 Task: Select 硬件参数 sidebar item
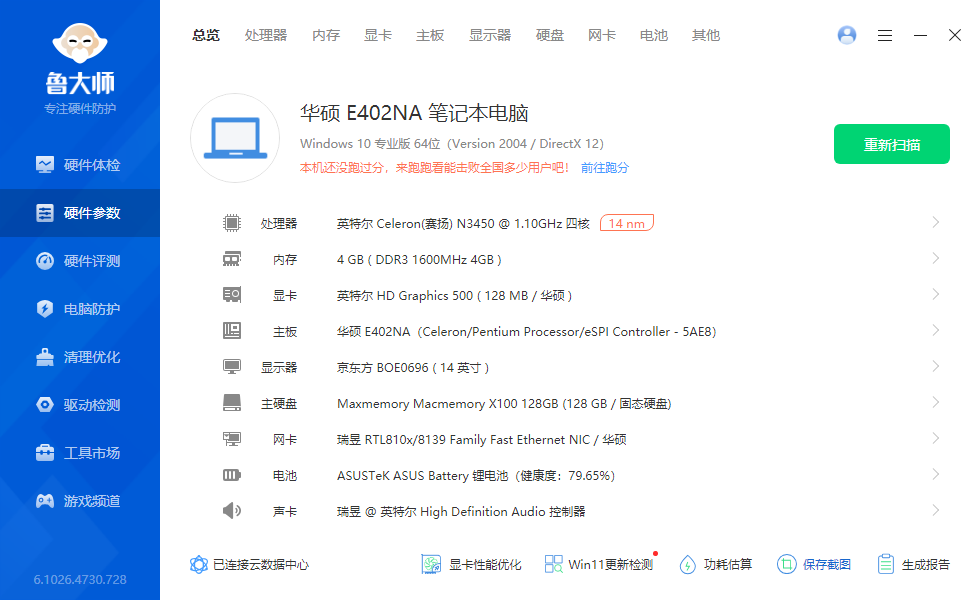80,213
